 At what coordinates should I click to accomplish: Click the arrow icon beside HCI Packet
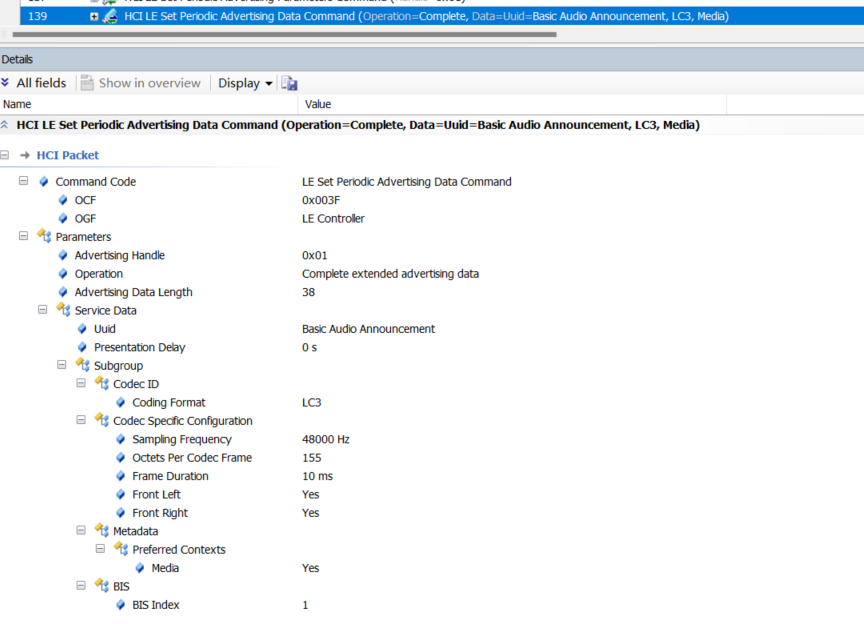coord(25,155)
